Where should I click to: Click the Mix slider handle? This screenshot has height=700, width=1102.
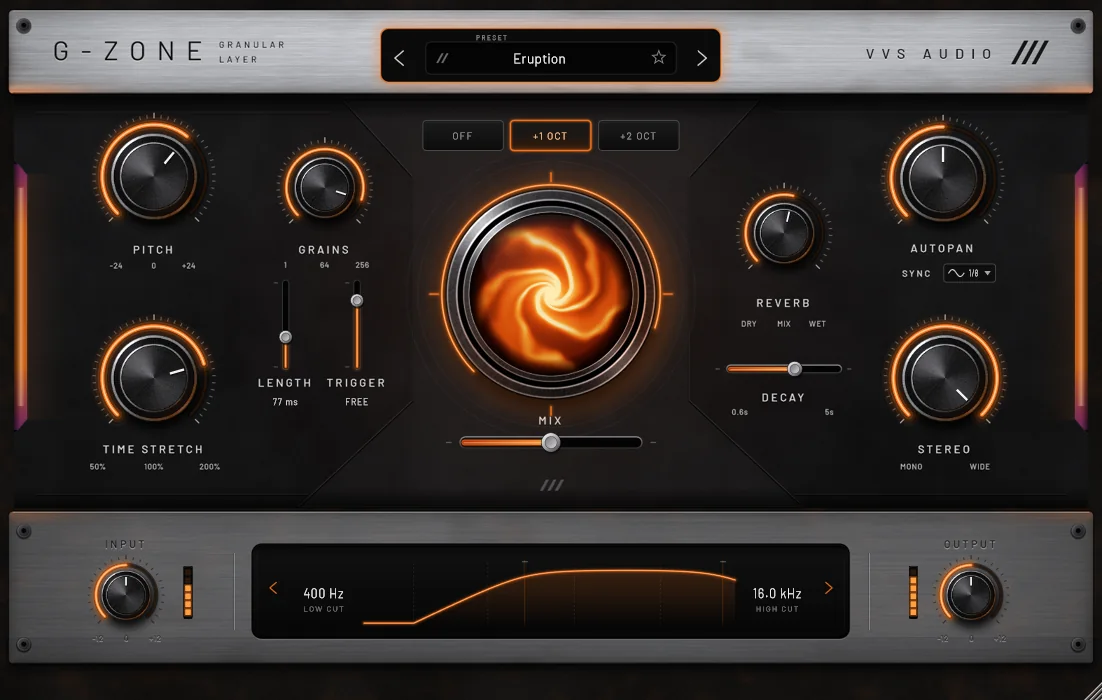(x=551, y=442)
